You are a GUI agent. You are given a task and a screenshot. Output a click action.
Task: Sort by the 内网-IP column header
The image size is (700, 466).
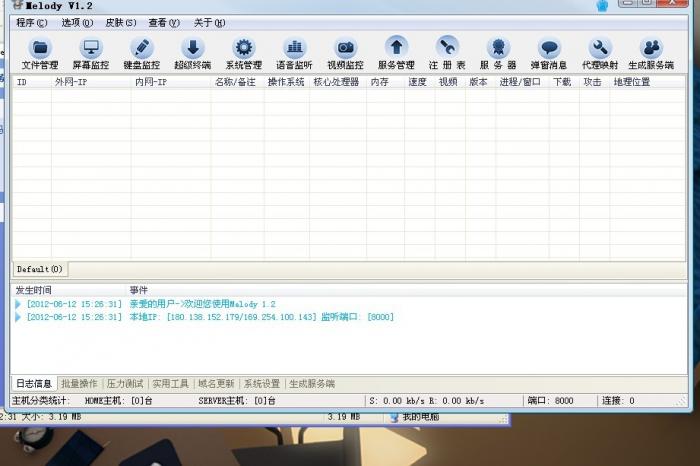coord(171,82)
